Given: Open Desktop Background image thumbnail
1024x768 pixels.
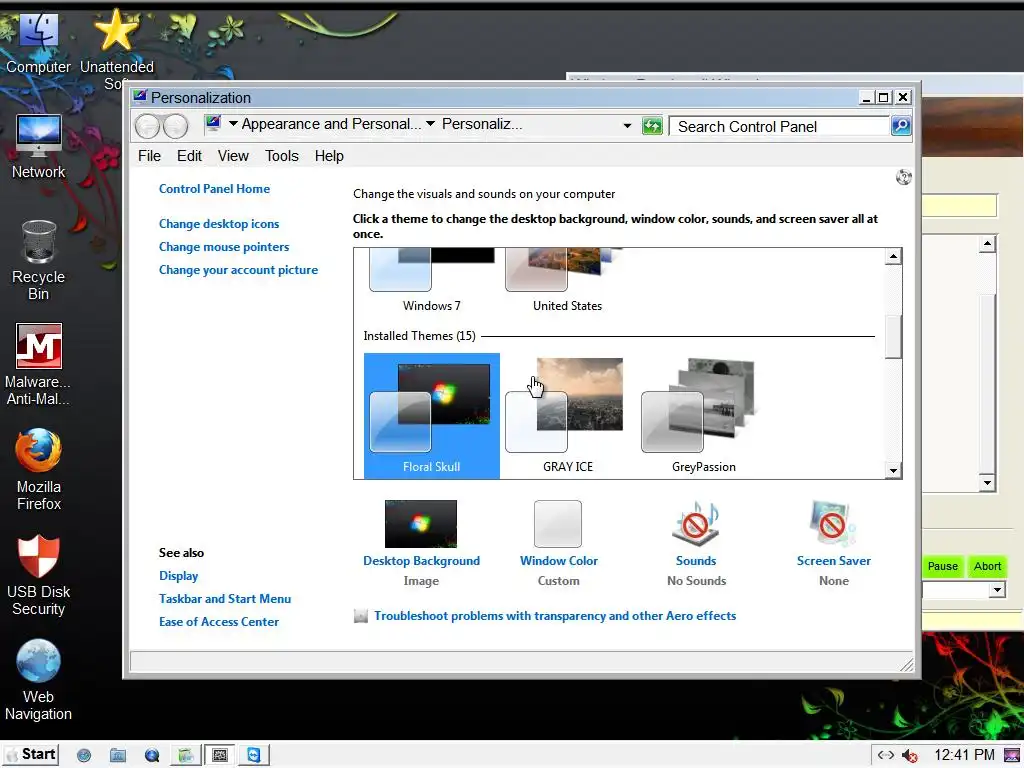Looking at the screenshot, I should click(x=421, y=524).
